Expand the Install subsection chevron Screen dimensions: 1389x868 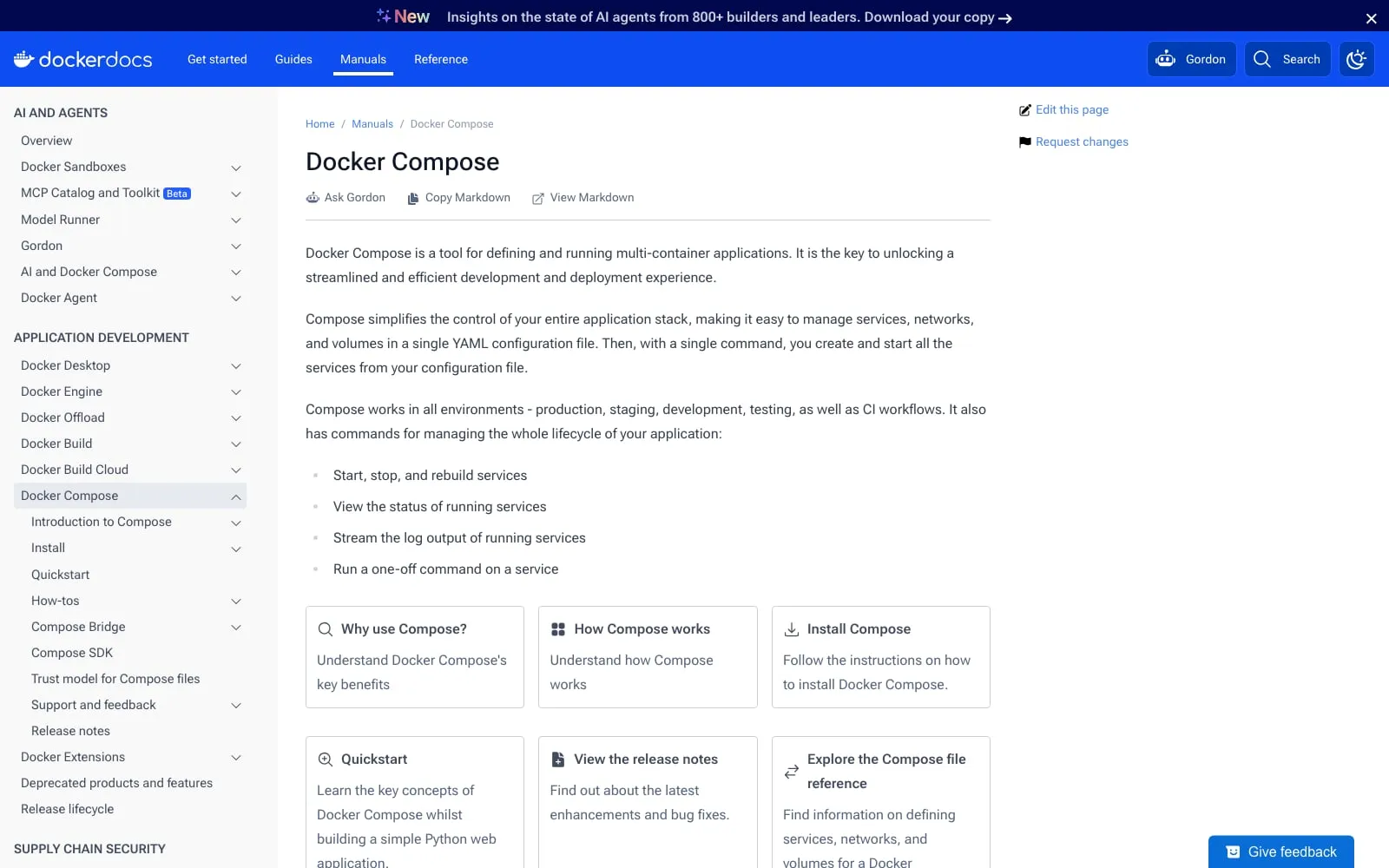235,549
